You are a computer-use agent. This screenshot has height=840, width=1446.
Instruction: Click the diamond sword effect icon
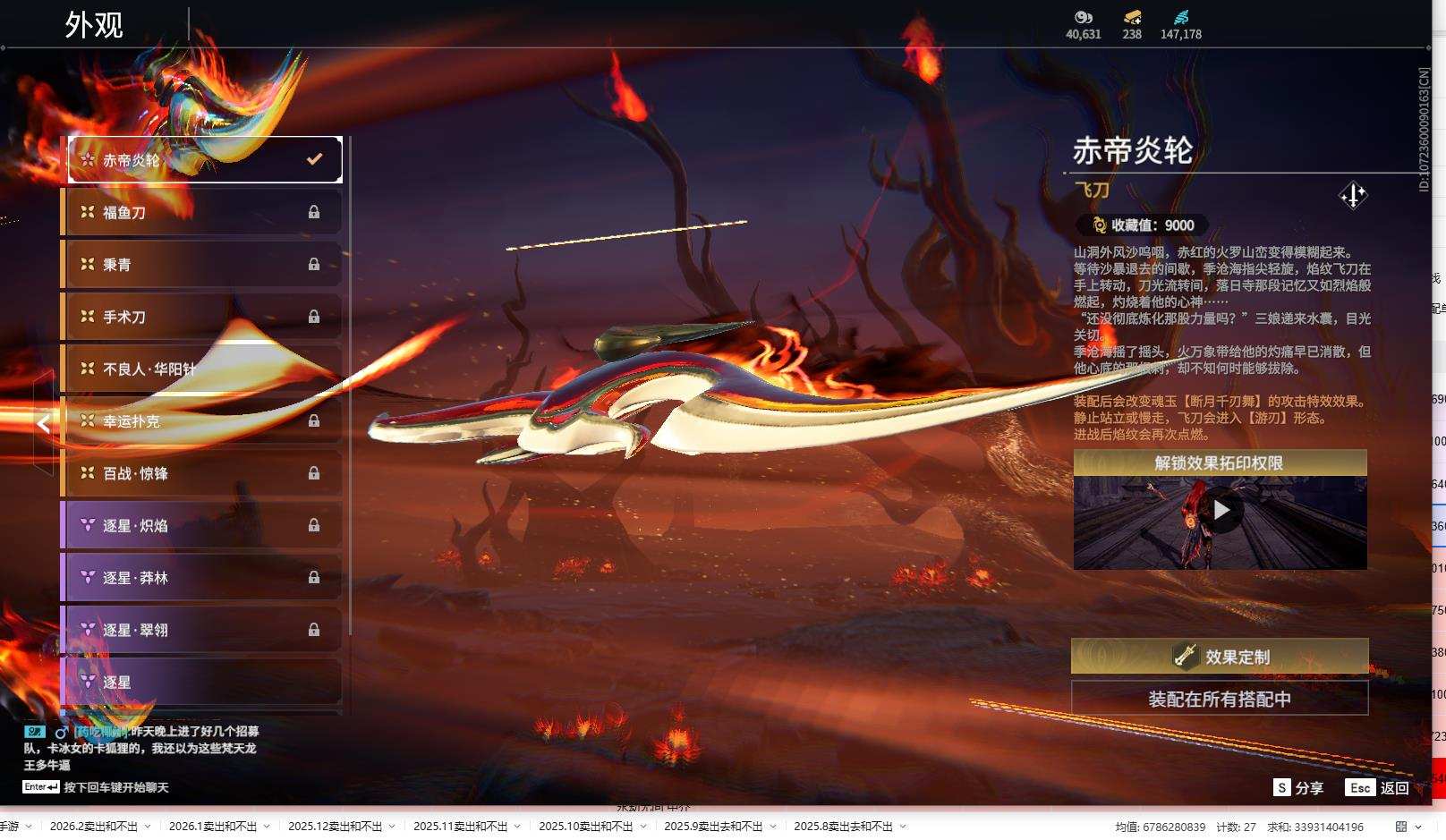point(1352,195)
